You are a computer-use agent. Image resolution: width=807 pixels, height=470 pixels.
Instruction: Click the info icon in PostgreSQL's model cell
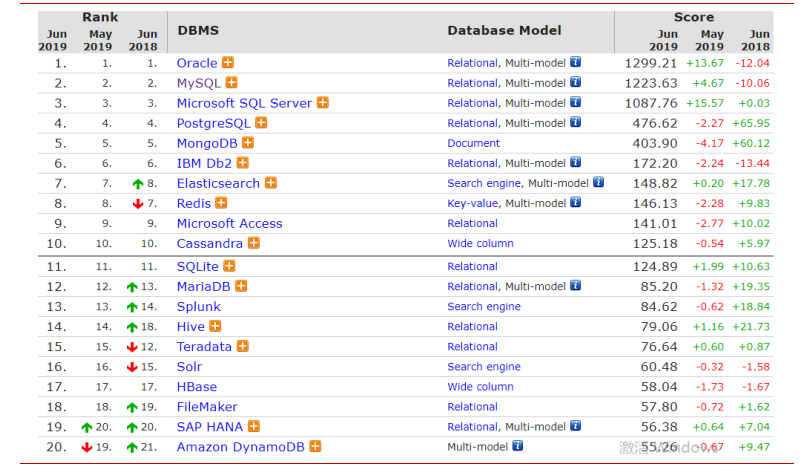(575, 122)
